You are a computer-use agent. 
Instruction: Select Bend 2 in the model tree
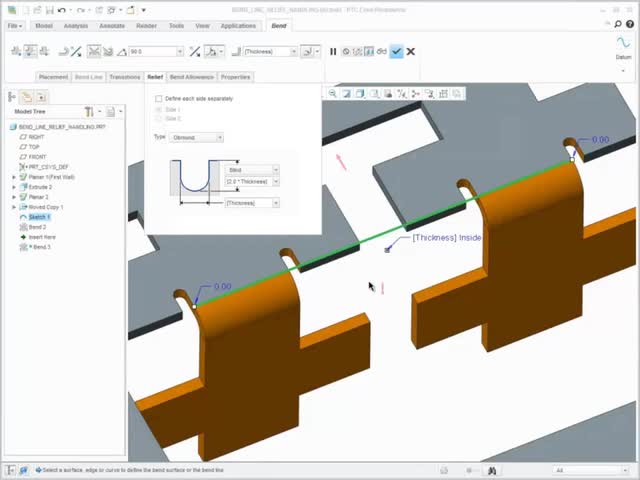point(37,227)
